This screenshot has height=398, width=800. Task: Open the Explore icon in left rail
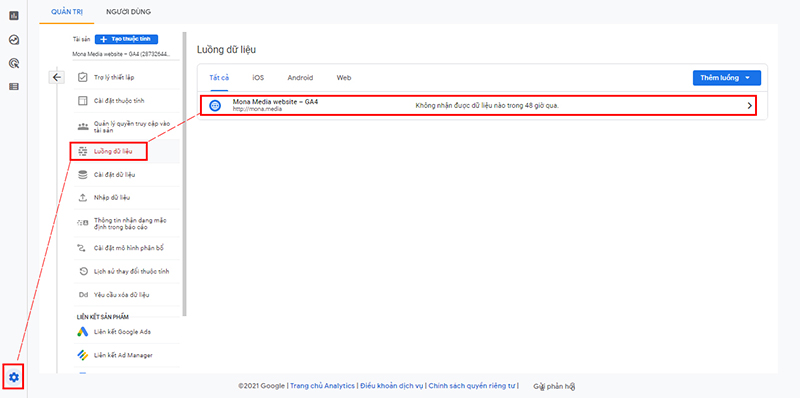14,40
